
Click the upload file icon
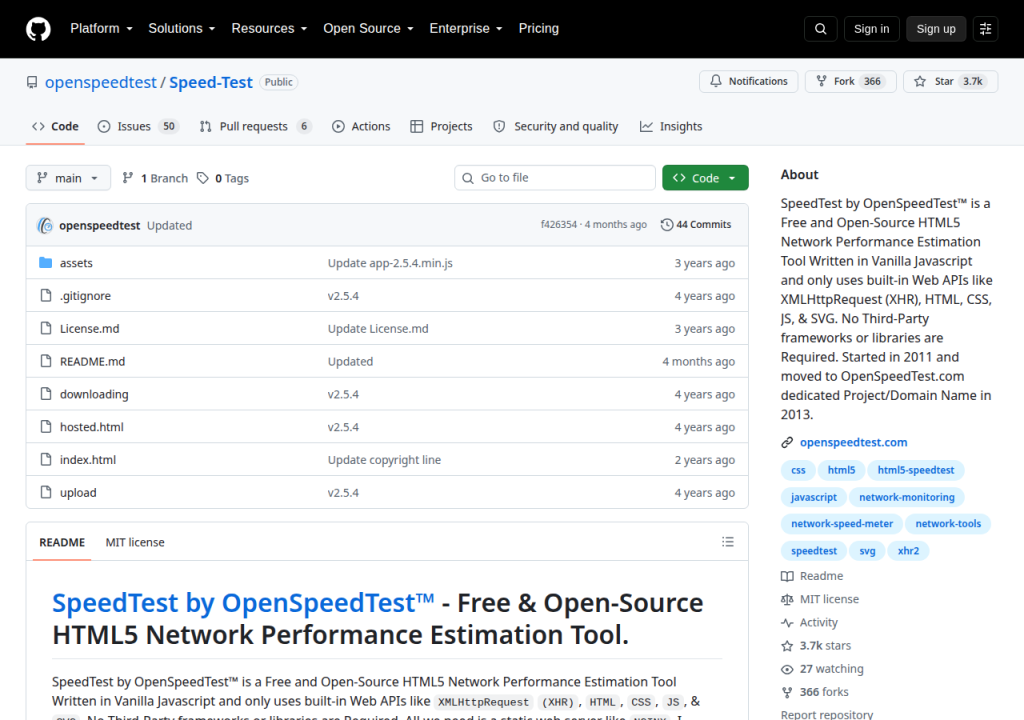(x=46, y=492)
